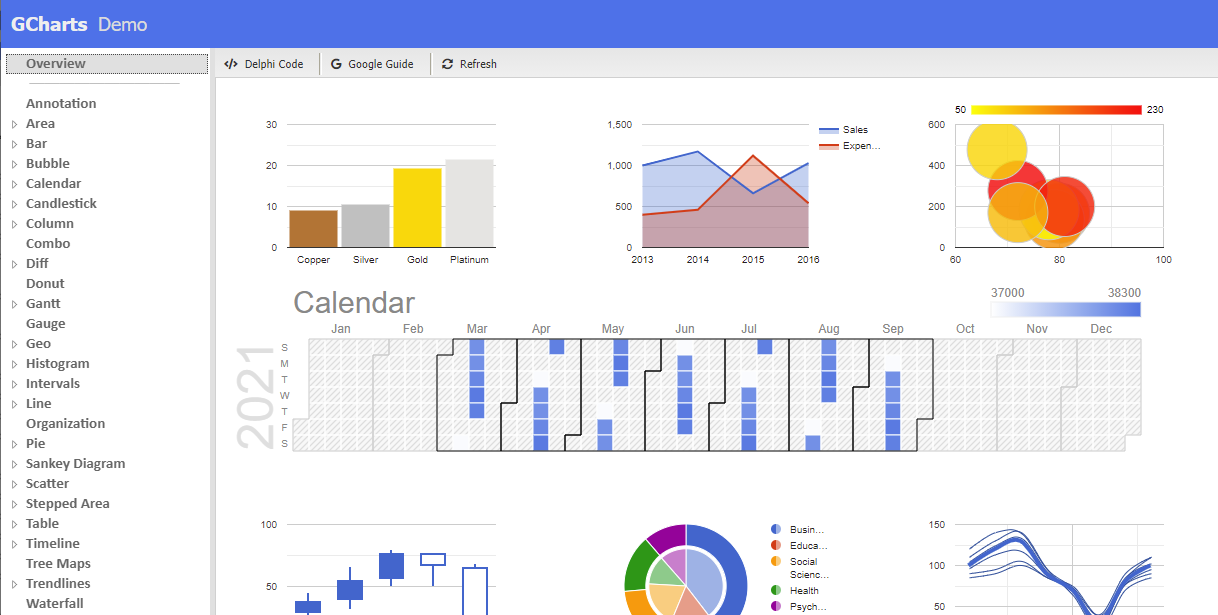This screenshot has height=615, width=1218.
Task: Click the Gold bar in column chart
Action: (x=417, y=208)
